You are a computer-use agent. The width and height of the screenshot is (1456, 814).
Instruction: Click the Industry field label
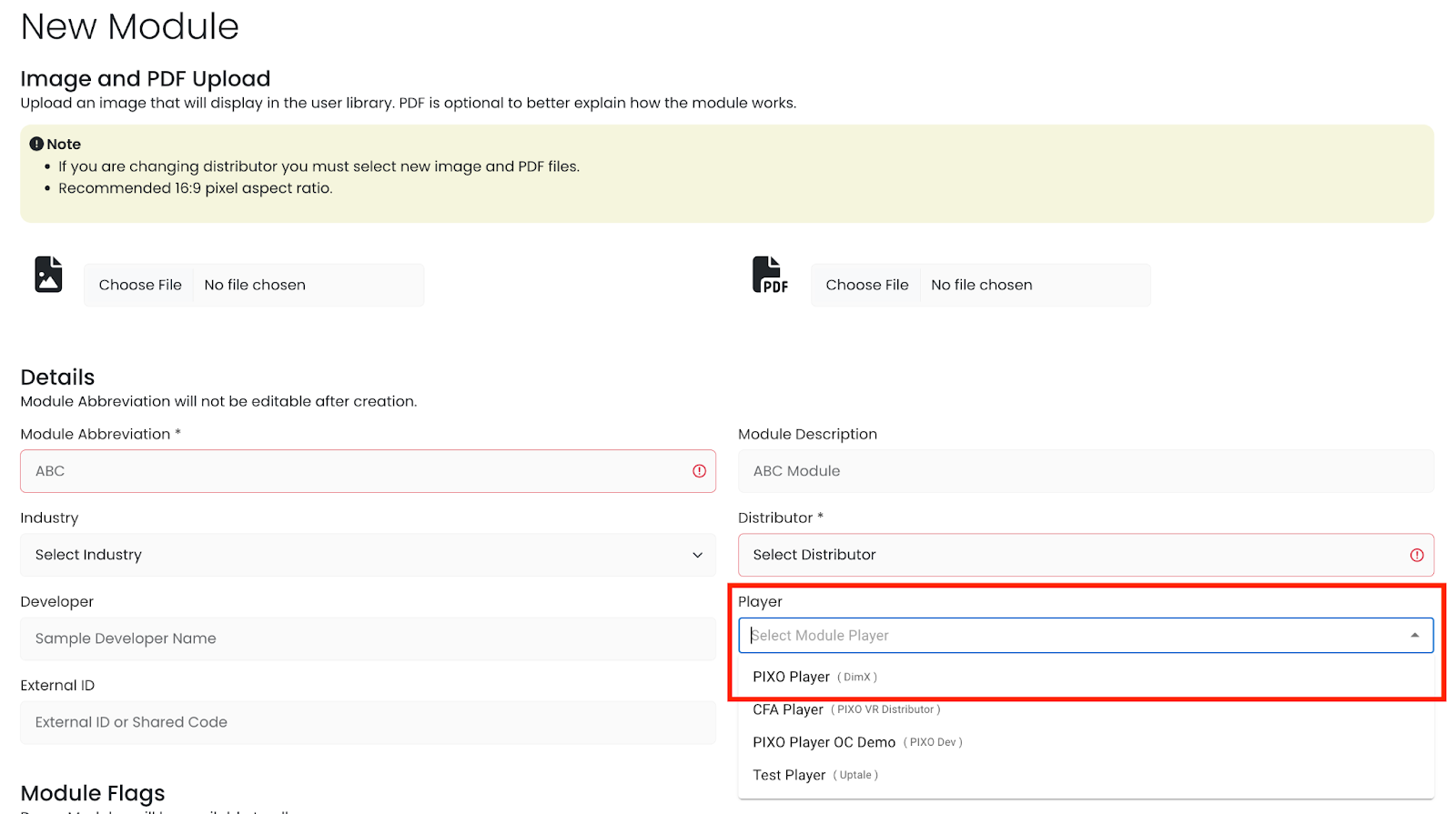pos(49,518)
